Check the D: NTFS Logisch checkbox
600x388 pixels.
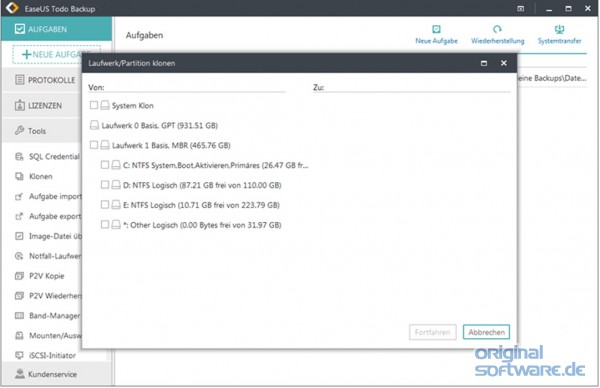click(104, 185)
